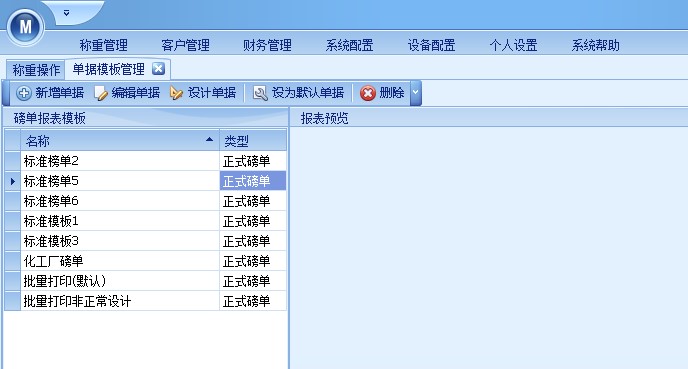Open the 财务管理 menu
This screenshot has height=369, width=688.
pos(267,45)
